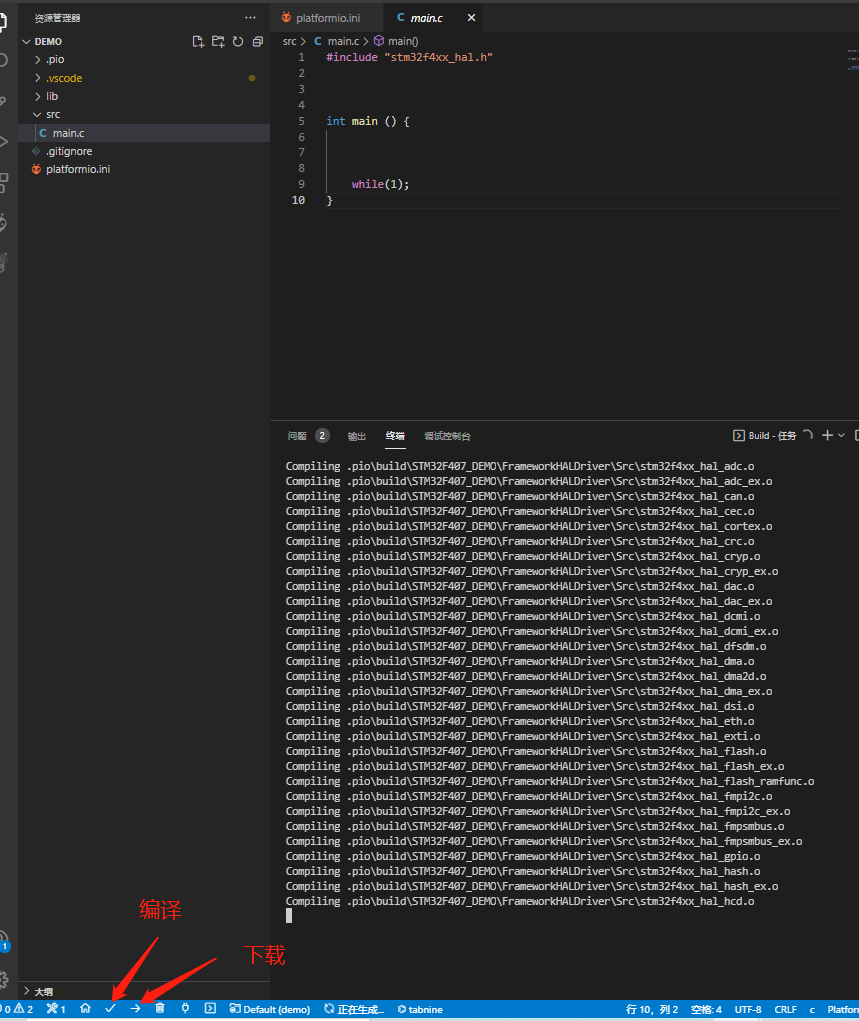Click terminal line ending stm32f4xx_hal_gpio.o

pos(523,856)
